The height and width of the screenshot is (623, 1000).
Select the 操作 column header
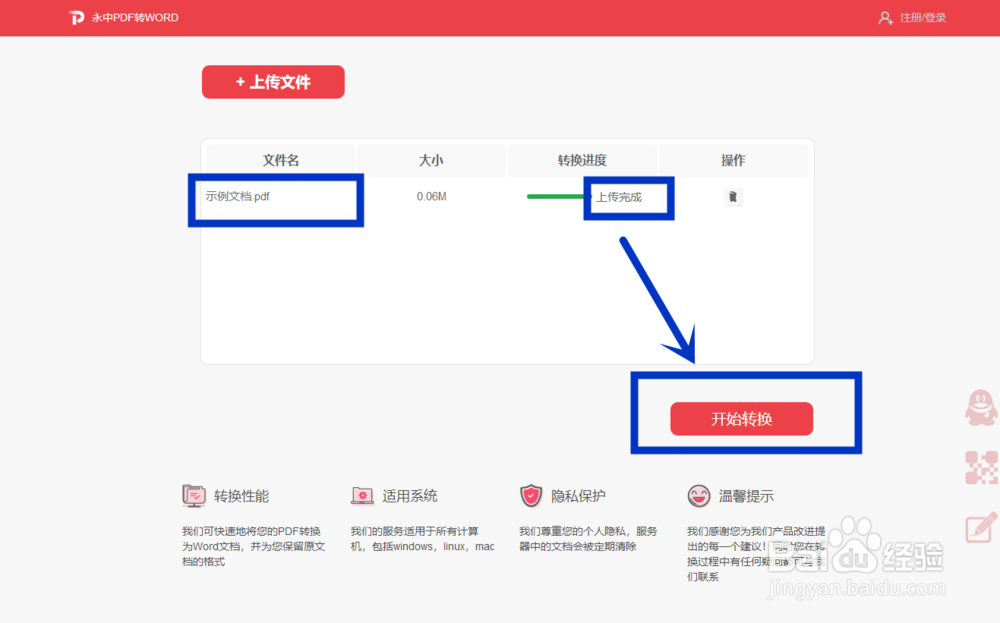pyautogui.click(x=733, y=160)
